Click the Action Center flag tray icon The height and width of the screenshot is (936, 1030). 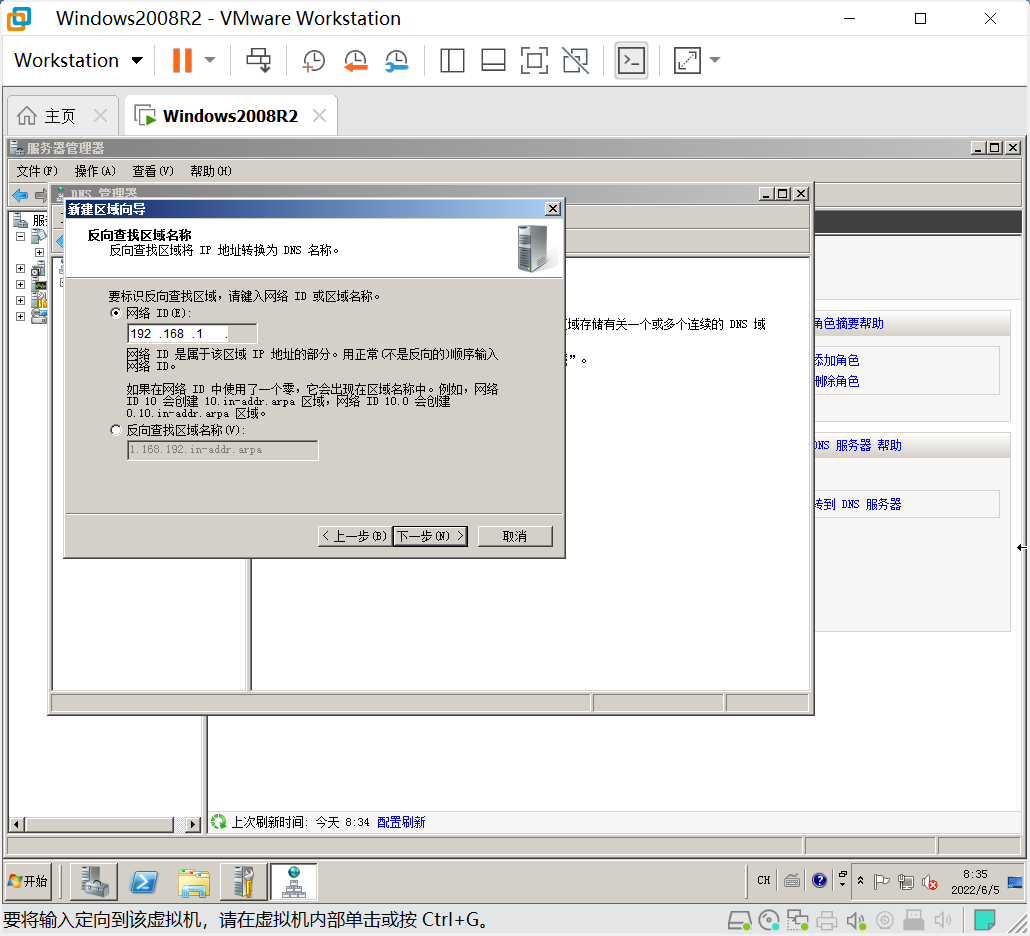pyautogui.click(x=882, y=881)
